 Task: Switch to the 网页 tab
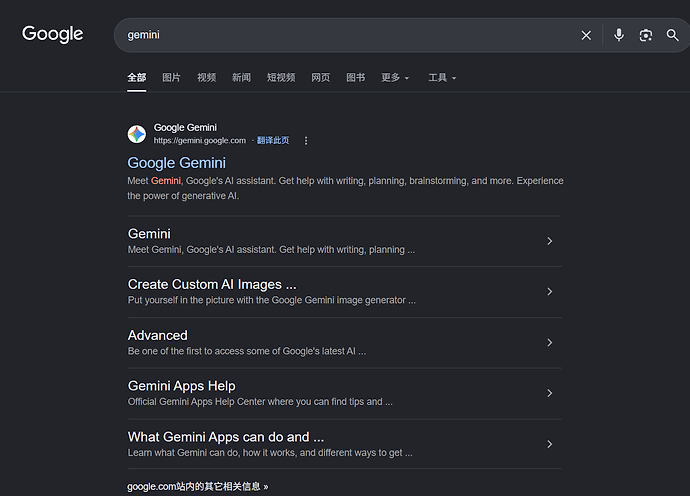[320, 78]
